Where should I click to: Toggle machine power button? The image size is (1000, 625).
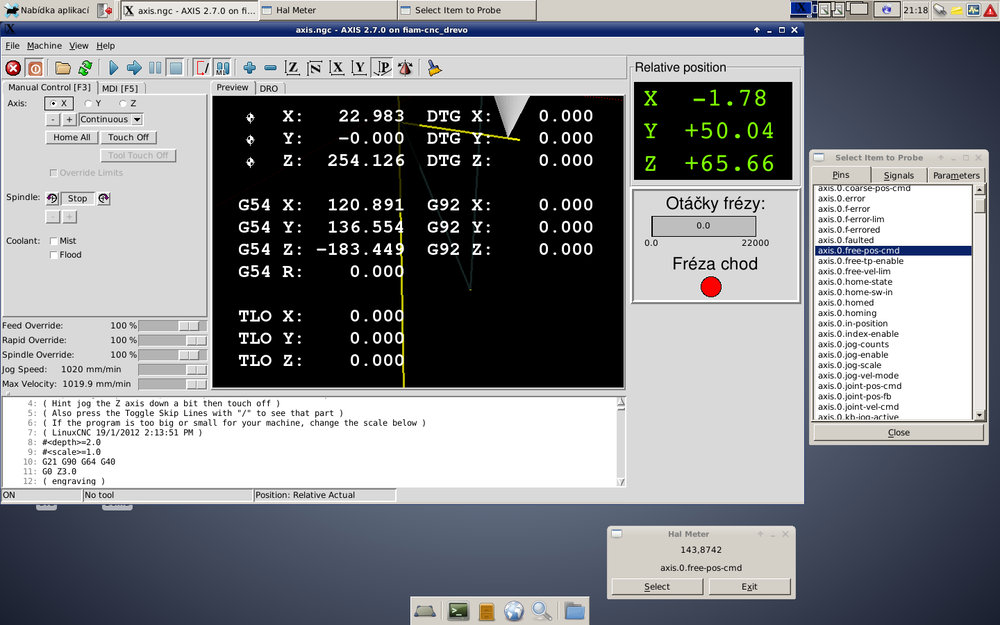35,68
